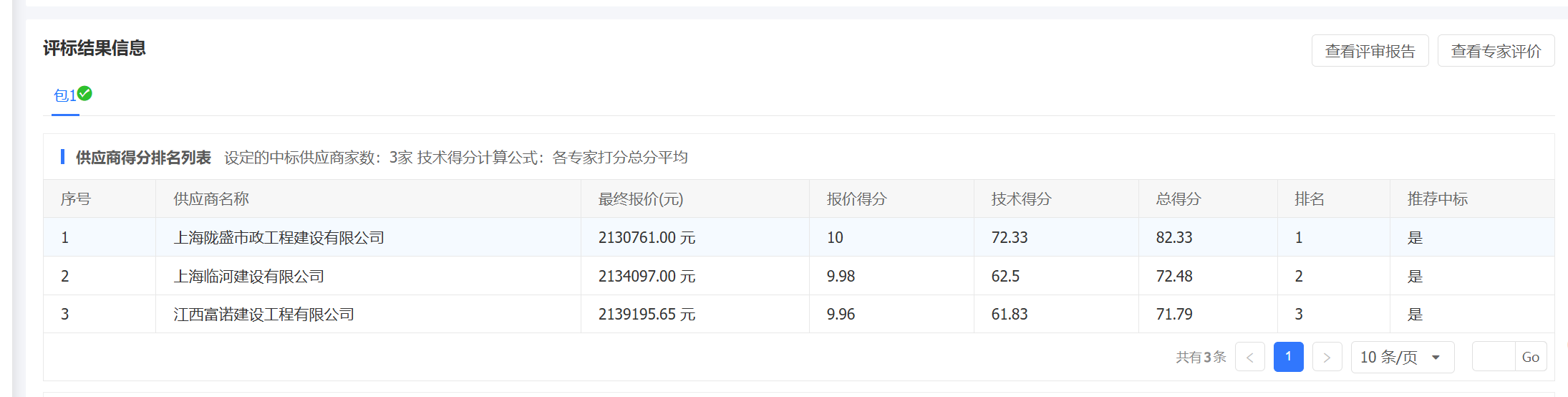Click the 供应商名称 column header
The height and width of the screenshot is (397, 1568).
pyautogui.click(x=211, y=199)
